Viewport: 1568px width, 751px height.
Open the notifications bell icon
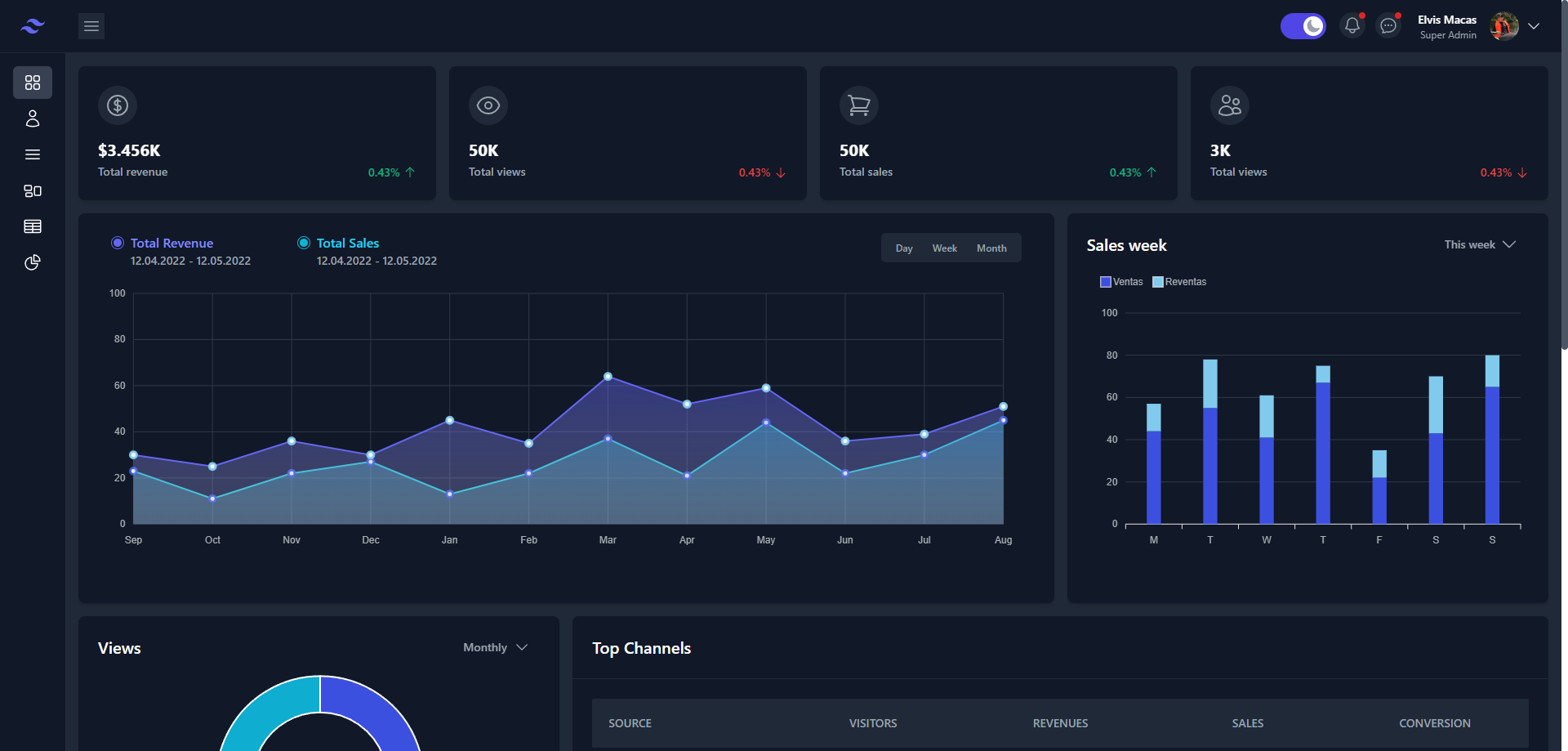1352,25
